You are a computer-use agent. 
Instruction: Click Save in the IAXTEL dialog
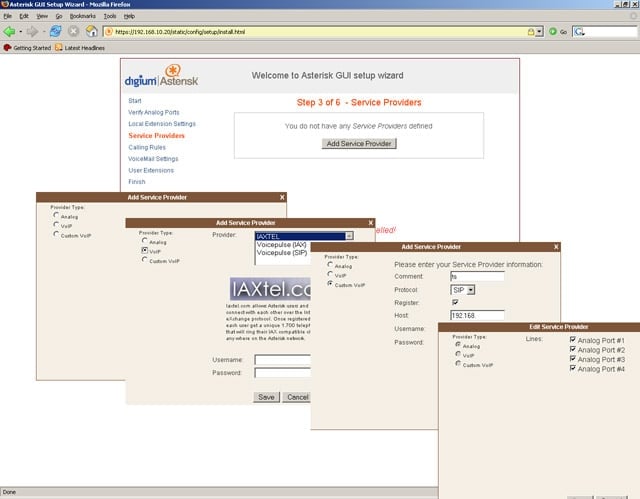point(266,397)
